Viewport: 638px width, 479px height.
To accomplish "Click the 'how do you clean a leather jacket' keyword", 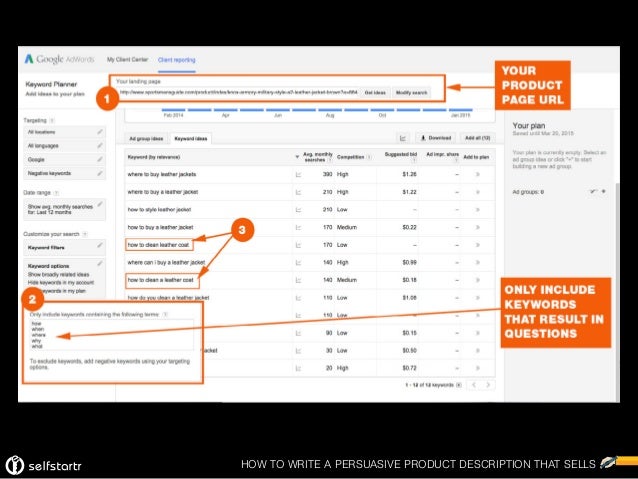I will click(168, 298).
